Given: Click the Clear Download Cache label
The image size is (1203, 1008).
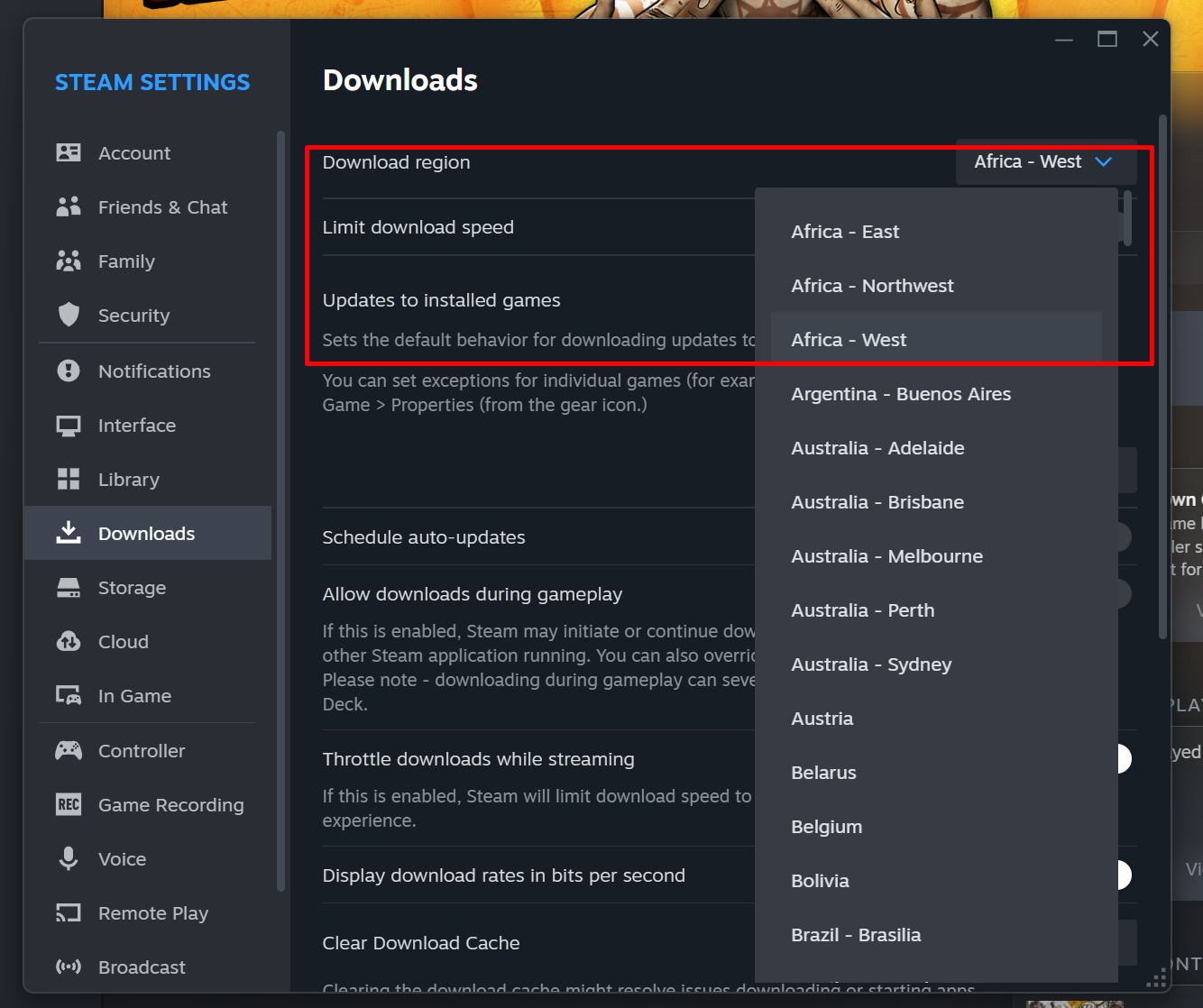Looking at the screenshot, I should [x=421, y=943].
